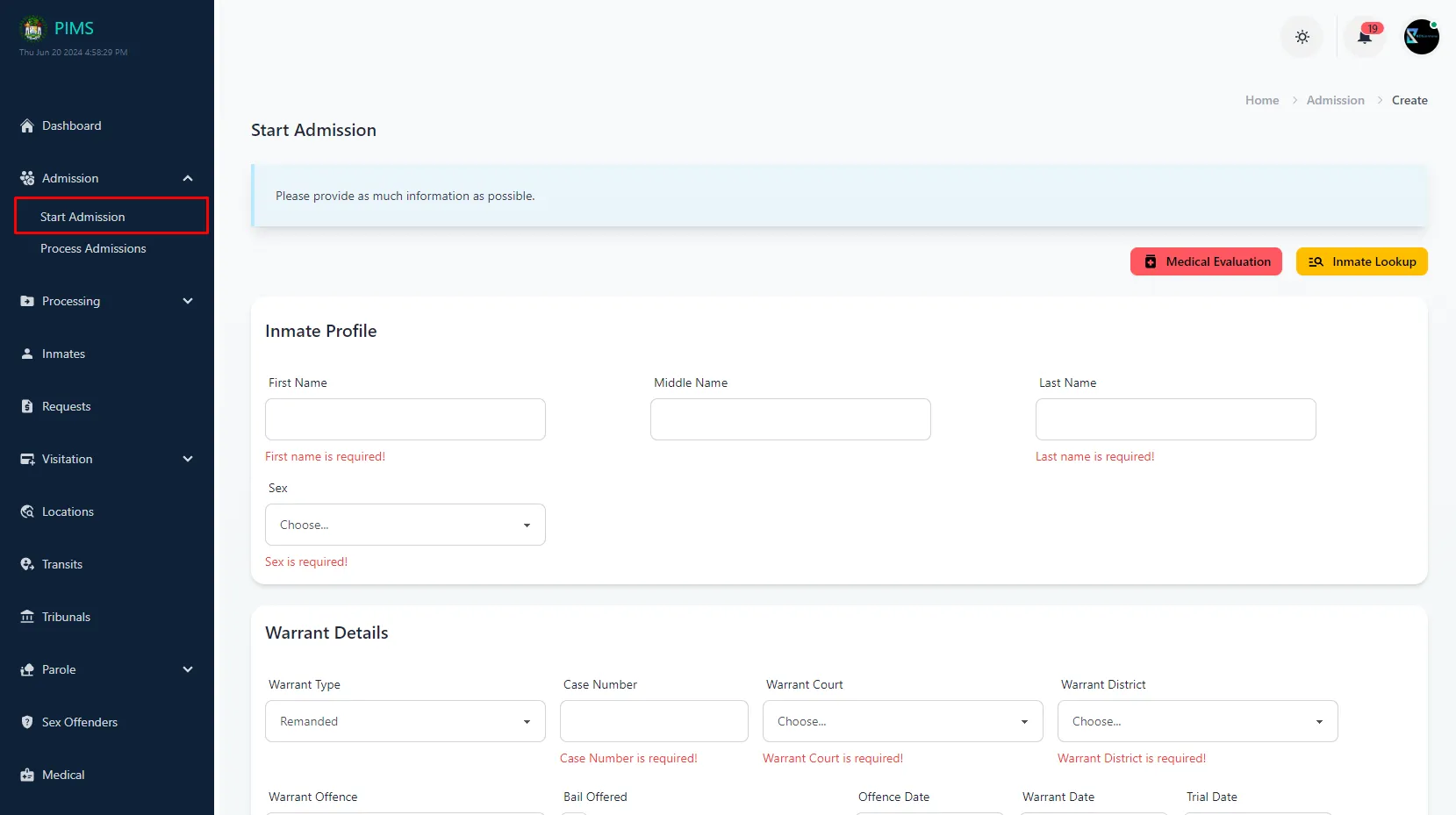Toggle the light/dark theme sun icon
The image size is (1456, 815).
1302,37
